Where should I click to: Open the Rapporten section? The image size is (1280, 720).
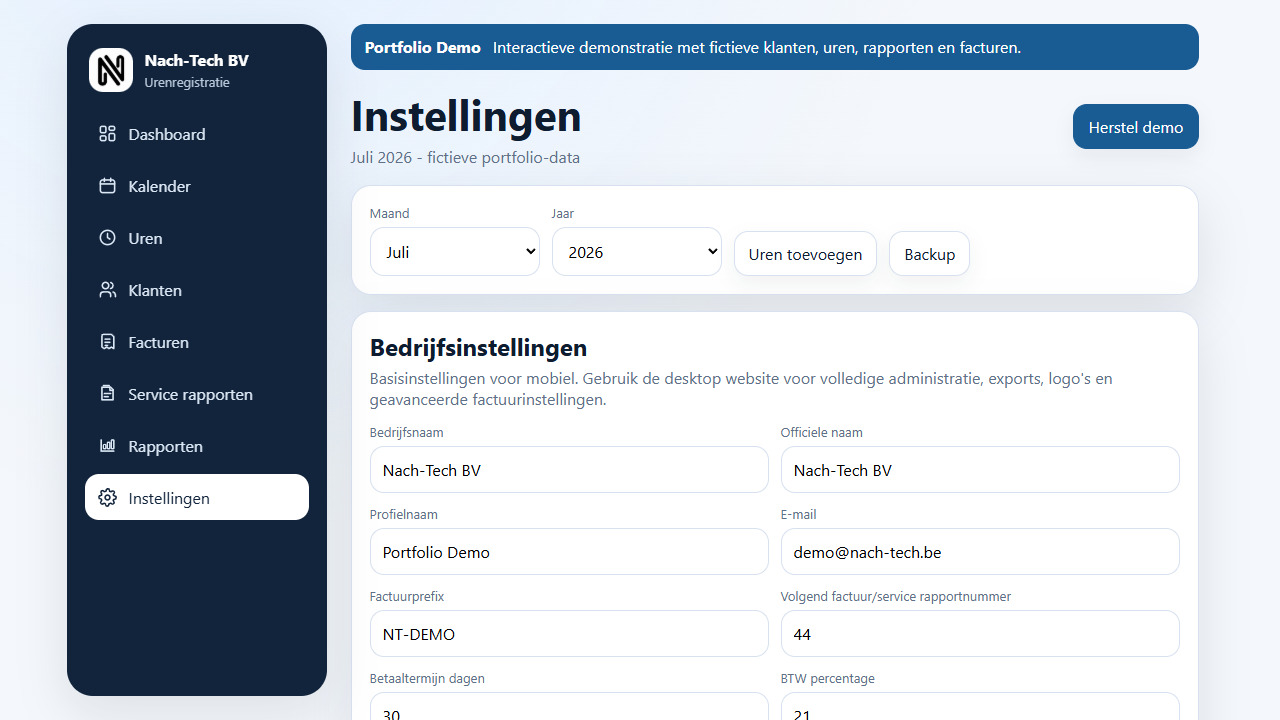click(197, 446)
